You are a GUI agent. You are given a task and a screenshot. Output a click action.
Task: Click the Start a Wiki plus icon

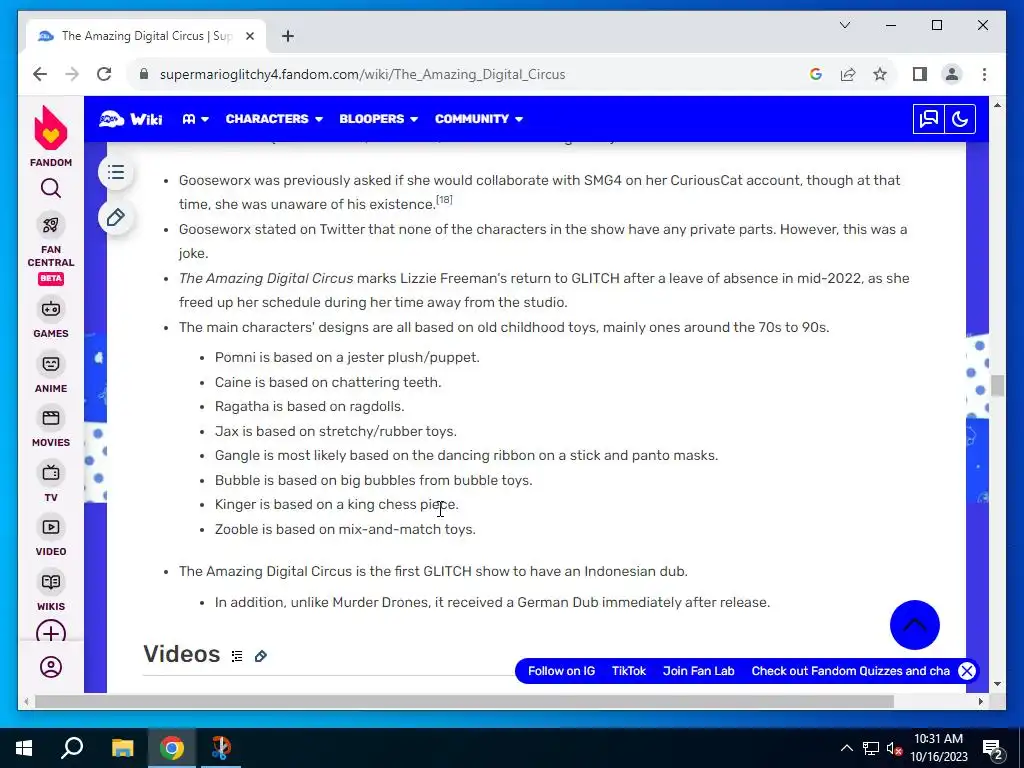(50, 633)
